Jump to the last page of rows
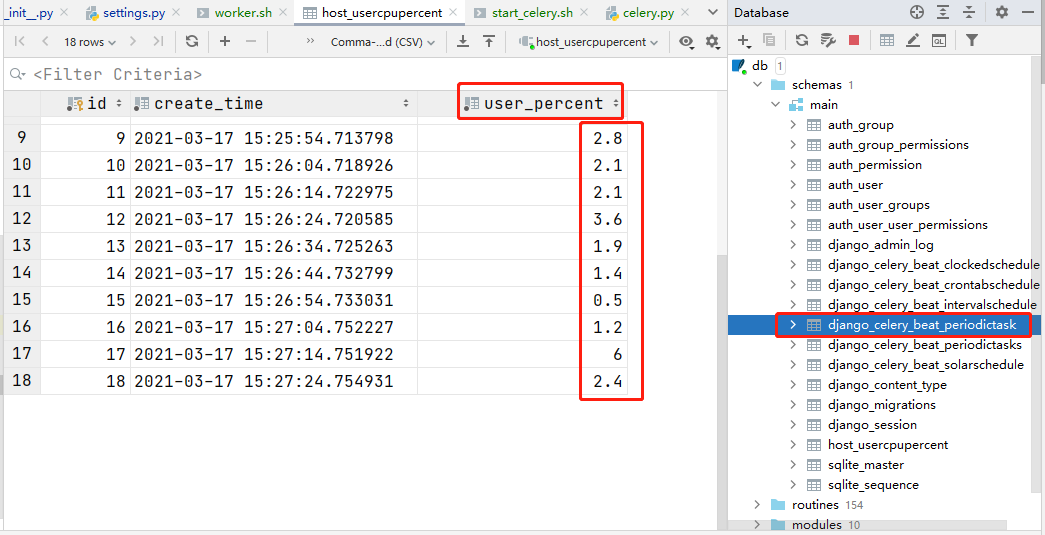Screen dimensions: 1045x535 click(158, 41)
